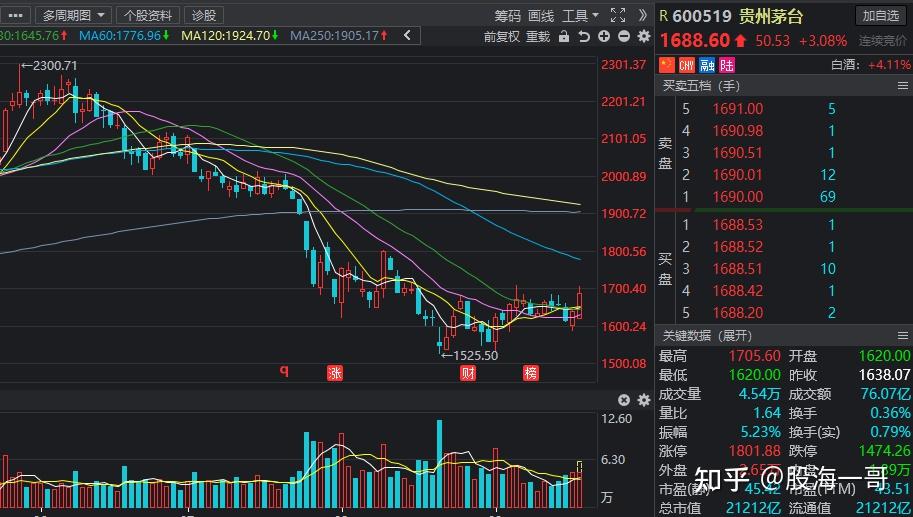This screenshot has height=517, width=913.
Task: Zoom in chart with the plus icon
Action: pos(604,36)
